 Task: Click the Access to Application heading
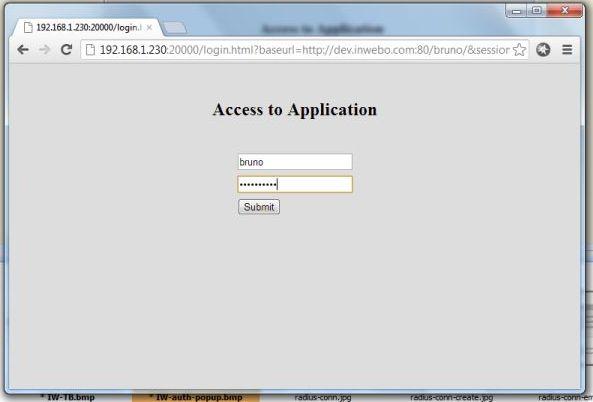pos(295,110)
